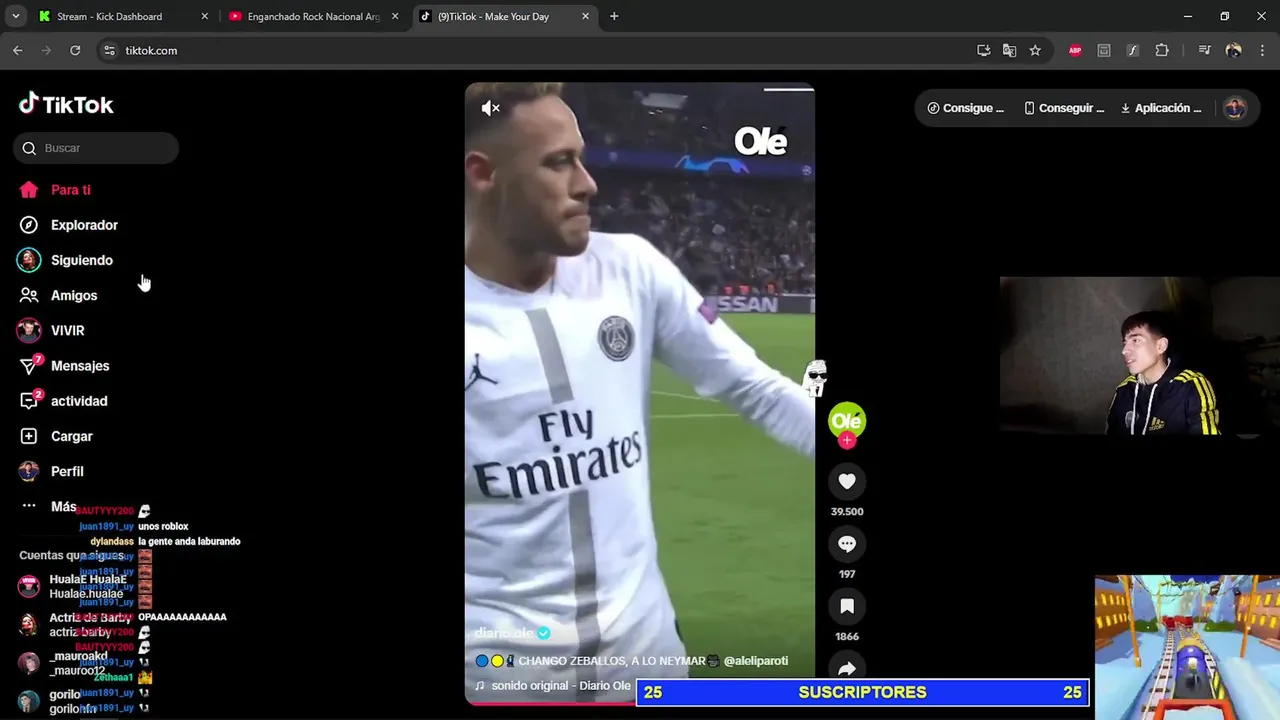Open the profile avatar in TikTok header
This screenshot has width=1280, height=720.
point(1235,108)
